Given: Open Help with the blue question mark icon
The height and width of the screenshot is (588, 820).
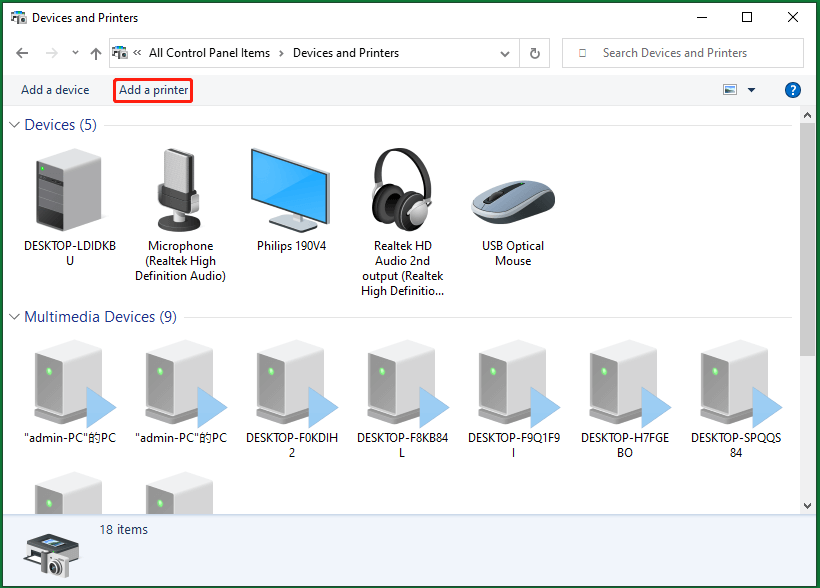Looking at the screenshot, I should 792,90.
